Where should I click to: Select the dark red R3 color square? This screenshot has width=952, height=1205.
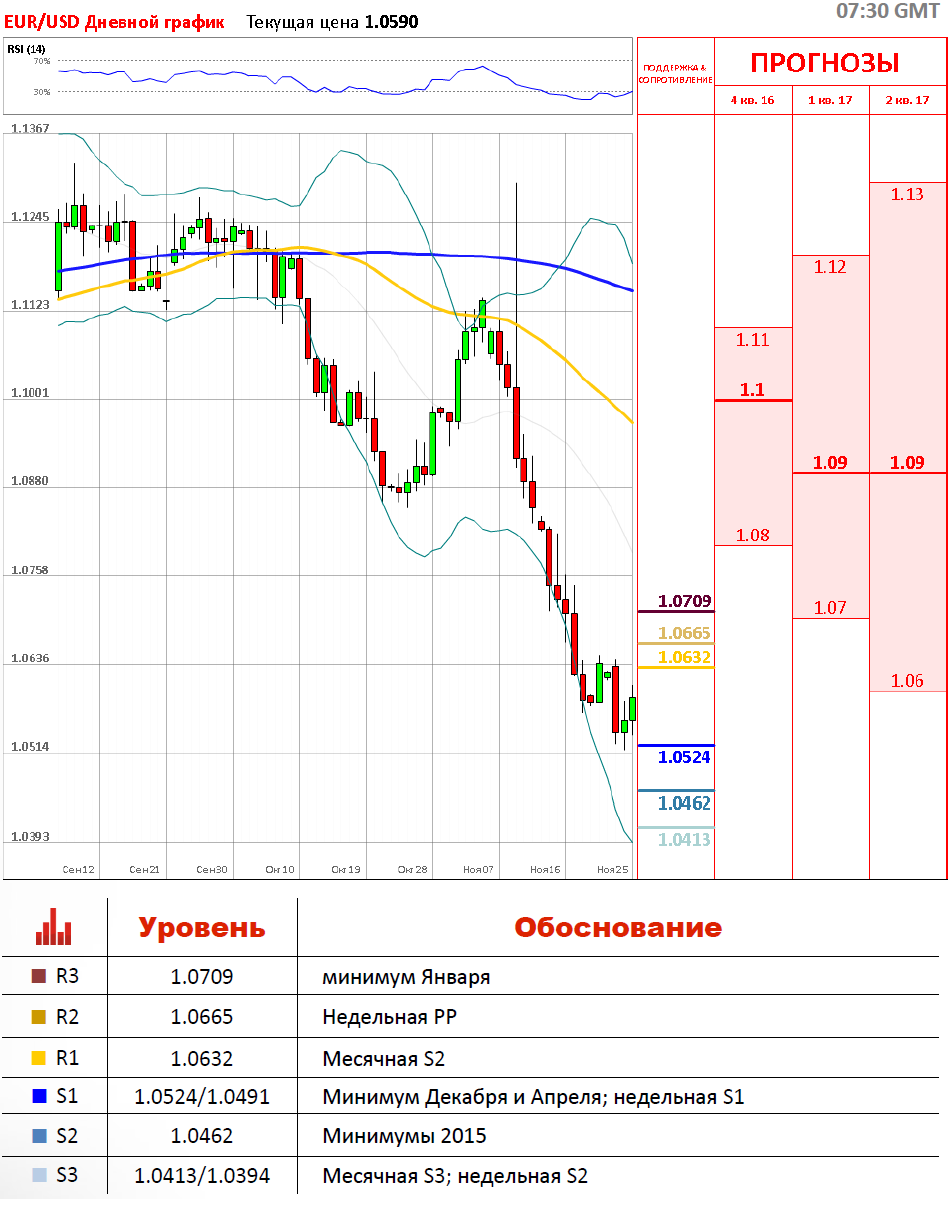point(39,977)
